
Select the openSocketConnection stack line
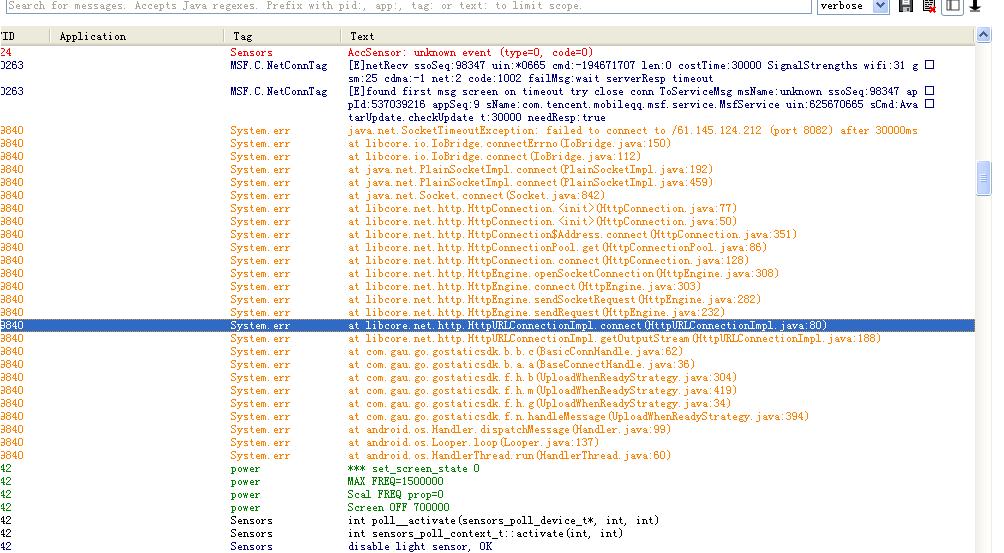[487, 273]
